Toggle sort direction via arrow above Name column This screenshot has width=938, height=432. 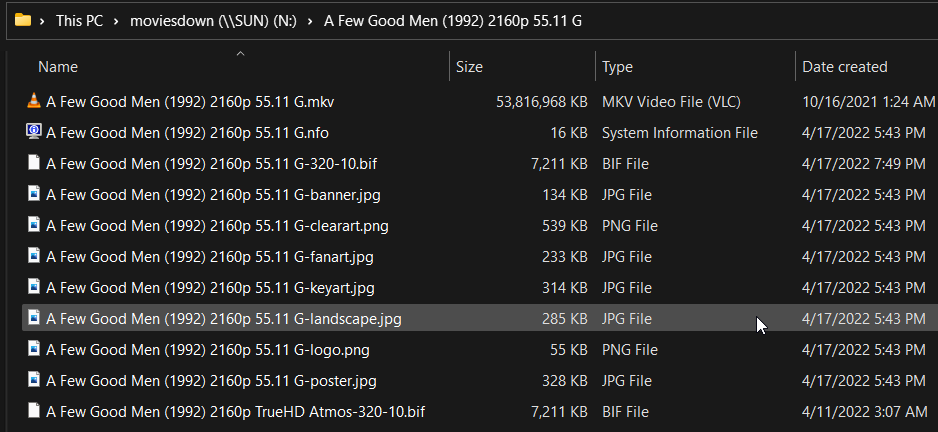pos(240,54)
